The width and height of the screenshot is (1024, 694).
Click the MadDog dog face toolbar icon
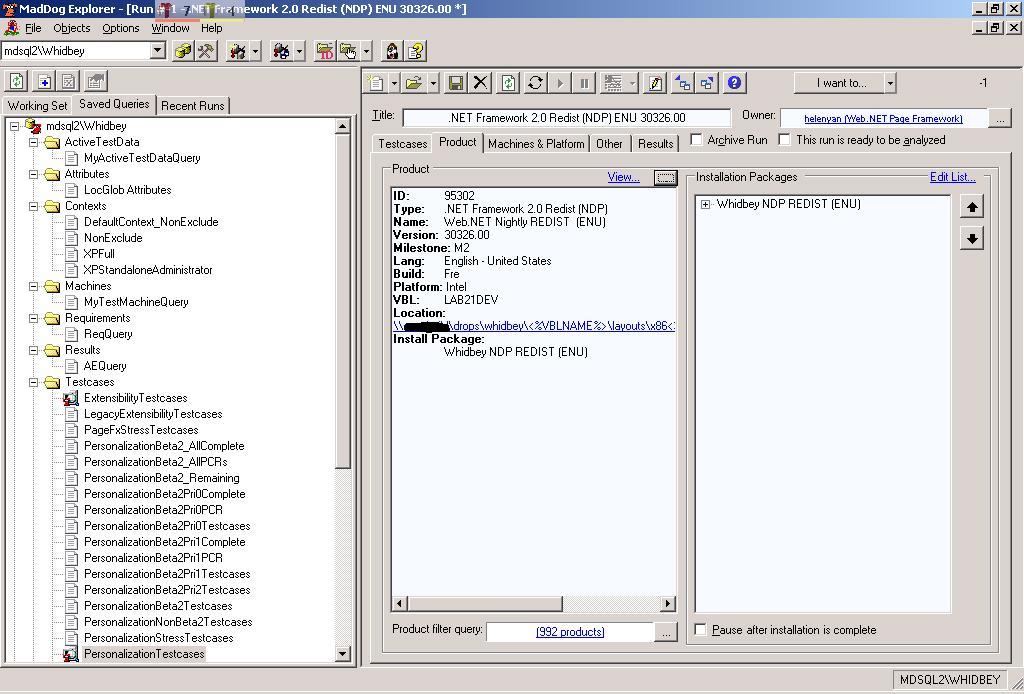(392, 51)
